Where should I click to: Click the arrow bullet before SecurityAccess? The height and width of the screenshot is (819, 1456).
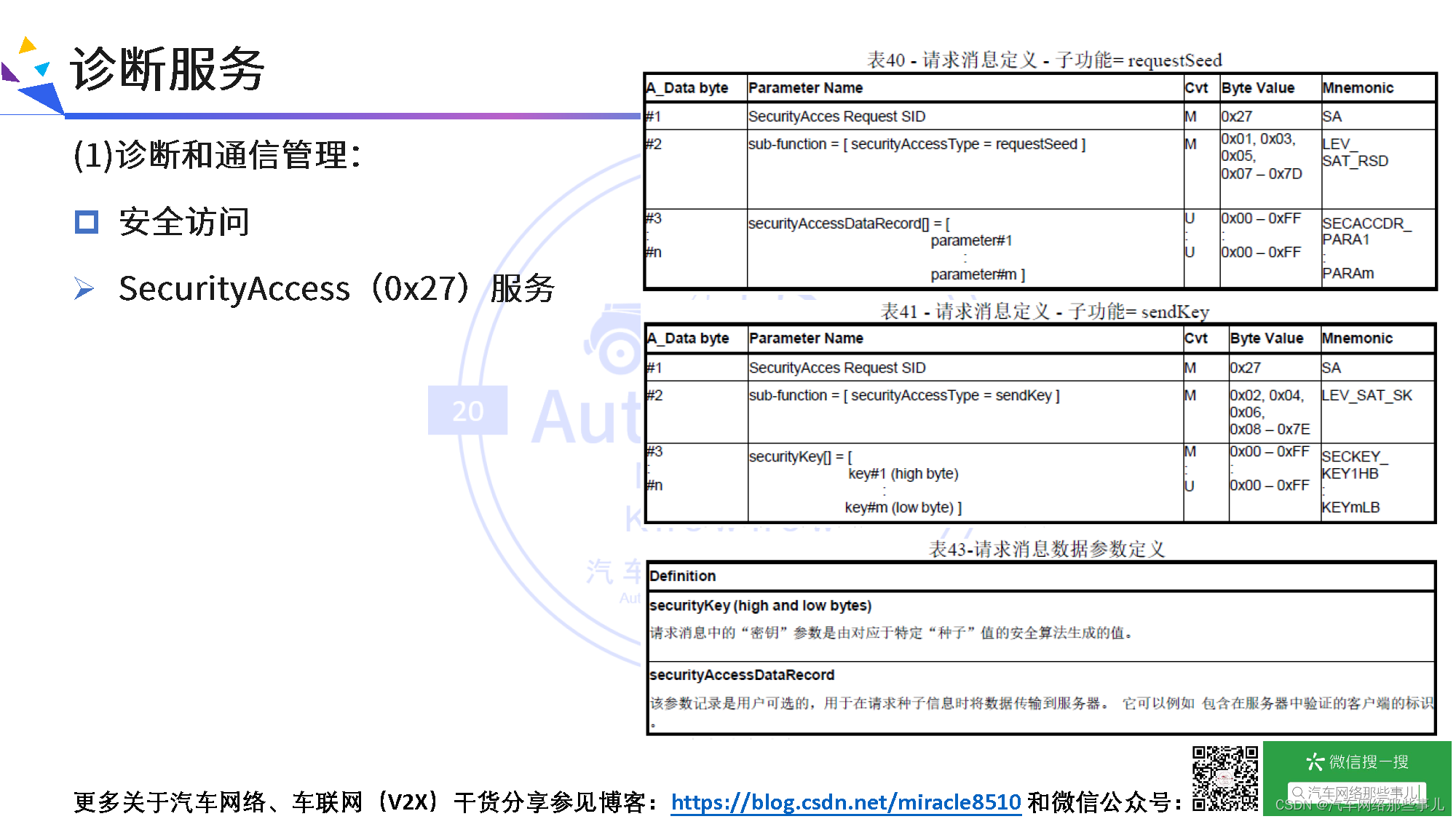click(x=84, y=288)
